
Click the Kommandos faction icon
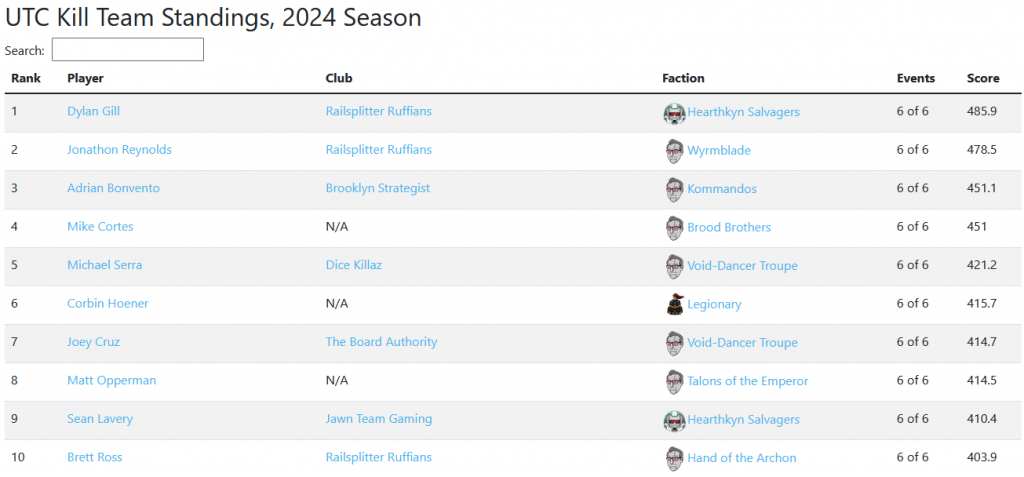pyautogui.click(x=674, y=189)
